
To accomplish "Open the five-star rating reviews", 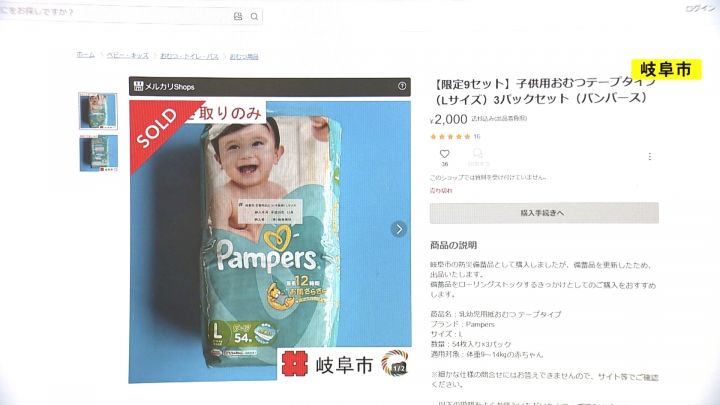I will [455, 136].
